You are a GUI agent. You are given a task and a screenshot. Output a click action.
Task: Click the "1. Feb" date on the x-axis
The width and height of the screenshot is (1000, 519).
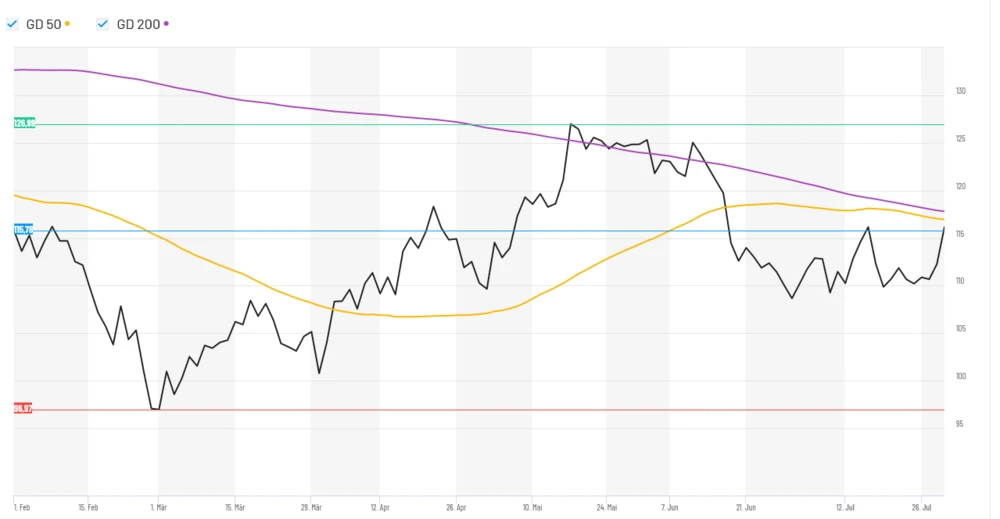(x=22, y=506)
